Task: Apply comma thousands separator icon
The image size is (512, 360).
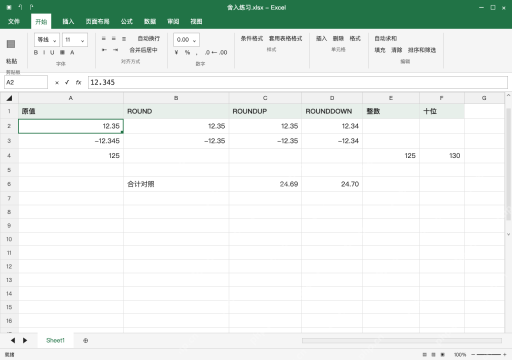Action: coord(197,53)
